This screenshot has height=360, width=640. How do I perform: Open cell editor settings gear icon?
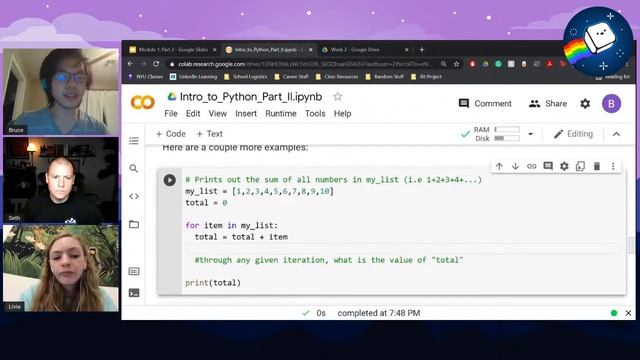[x=564, y=166]
